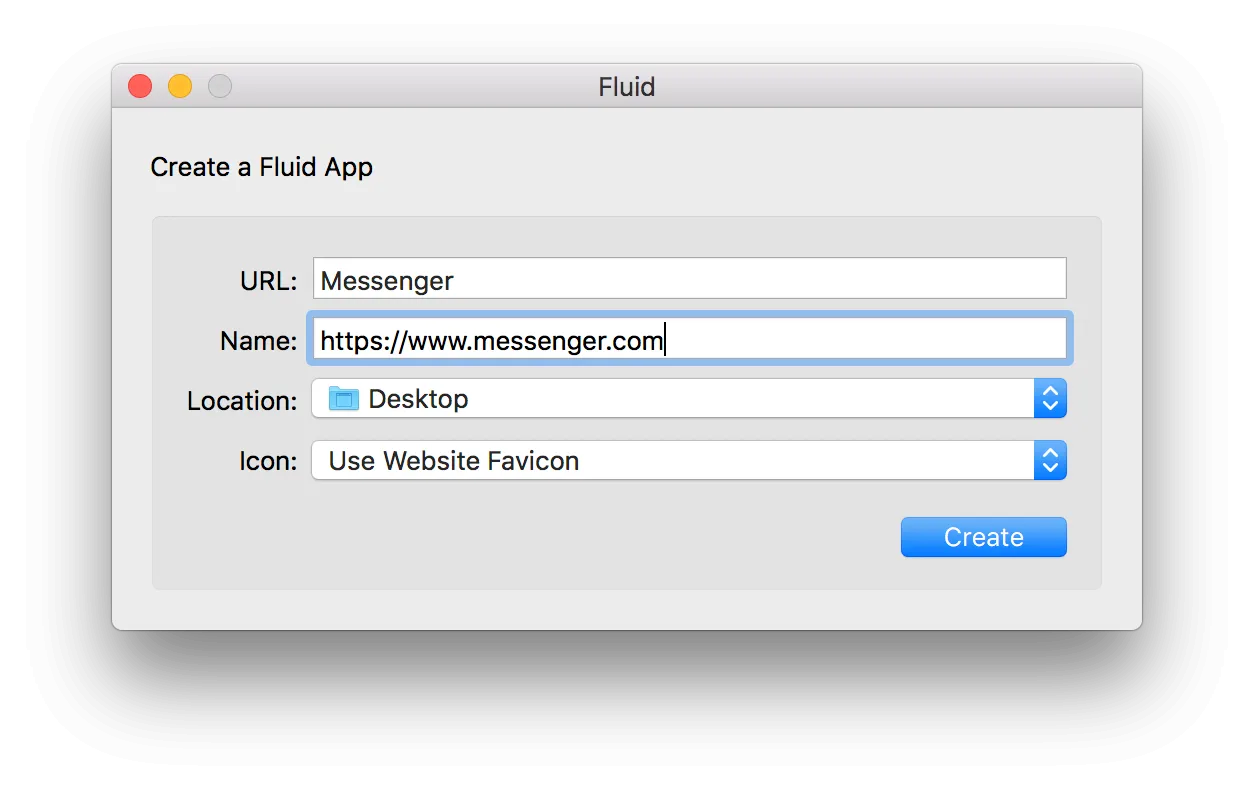Click the blue arrows on Icon popup

click(1050, 460)
